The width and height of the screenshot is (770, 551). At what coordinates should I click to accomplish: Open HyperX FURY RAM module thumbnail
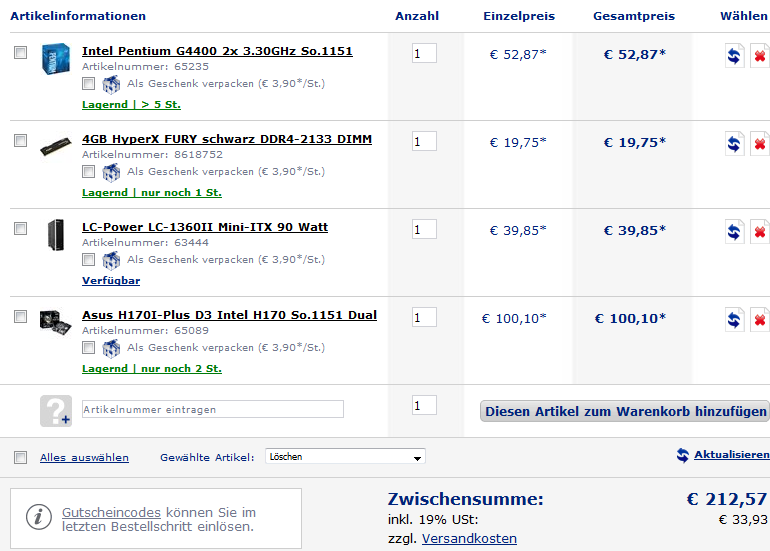(x=55, y=146)
